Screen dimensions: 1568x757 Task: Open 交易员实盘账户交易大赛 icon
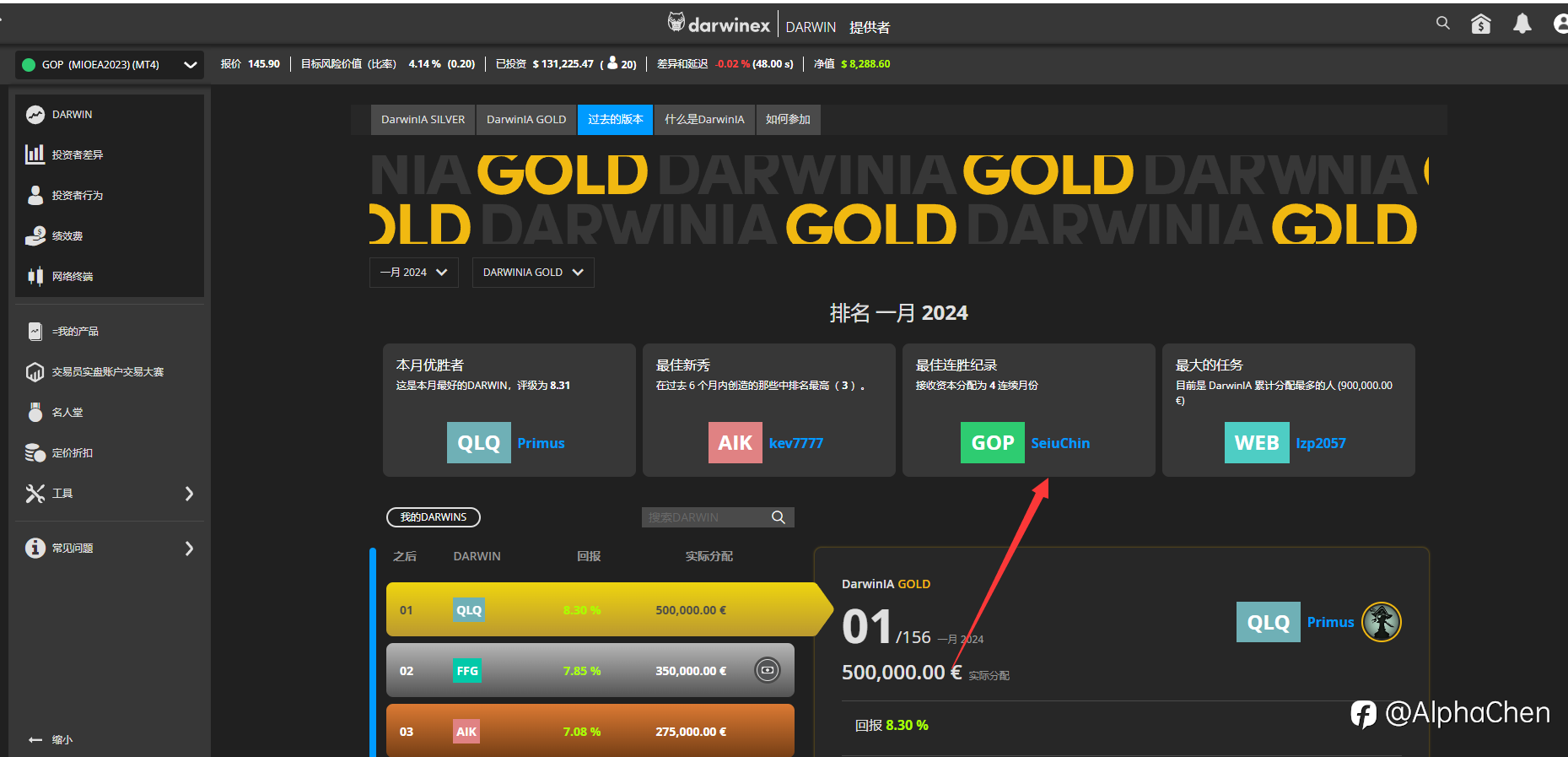(x=35, y=371)
